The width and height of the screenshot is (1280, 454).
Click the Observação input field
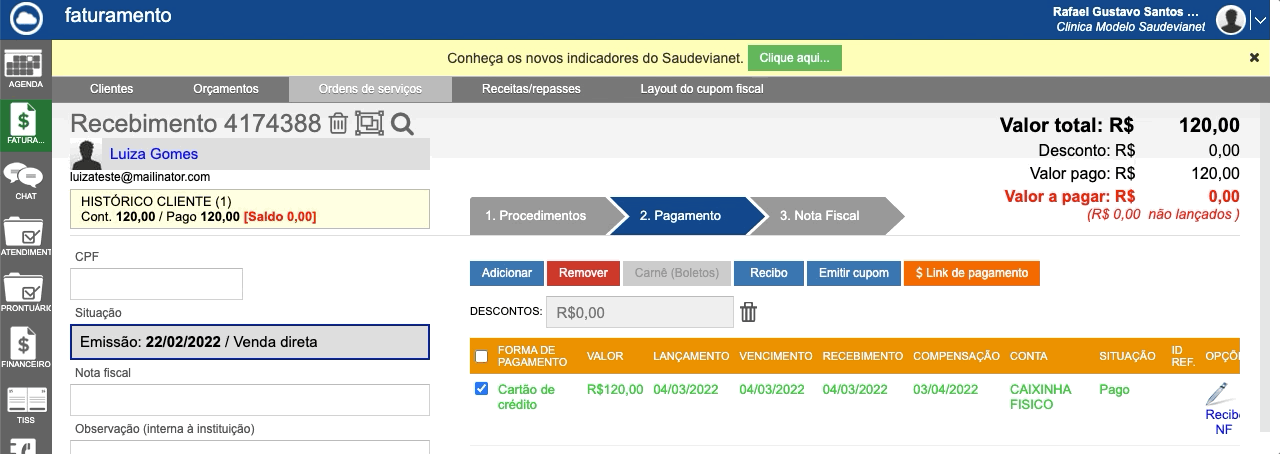[250, 447]
